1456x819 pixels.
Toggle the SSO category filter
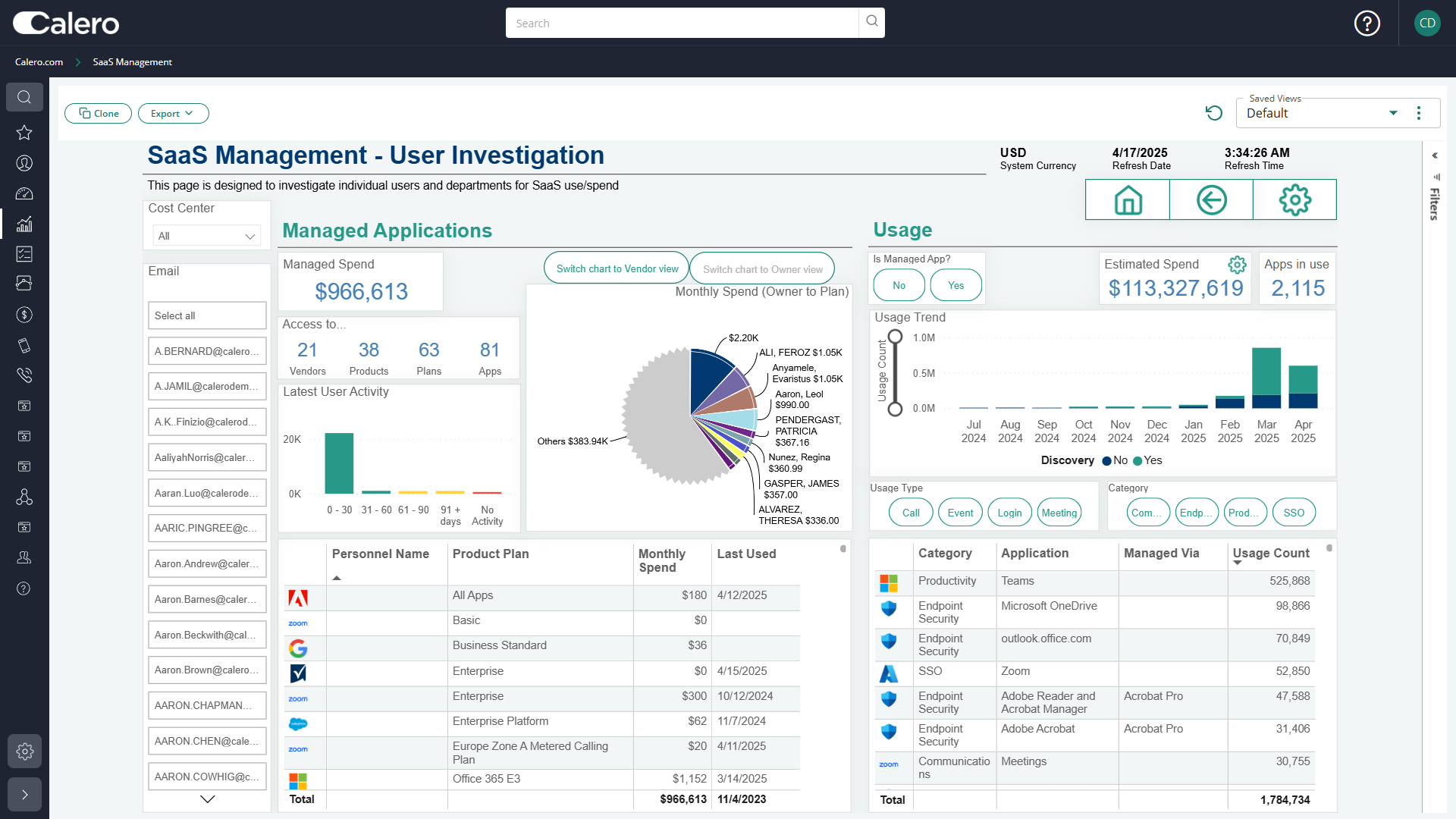click(x=1293, y=512)
